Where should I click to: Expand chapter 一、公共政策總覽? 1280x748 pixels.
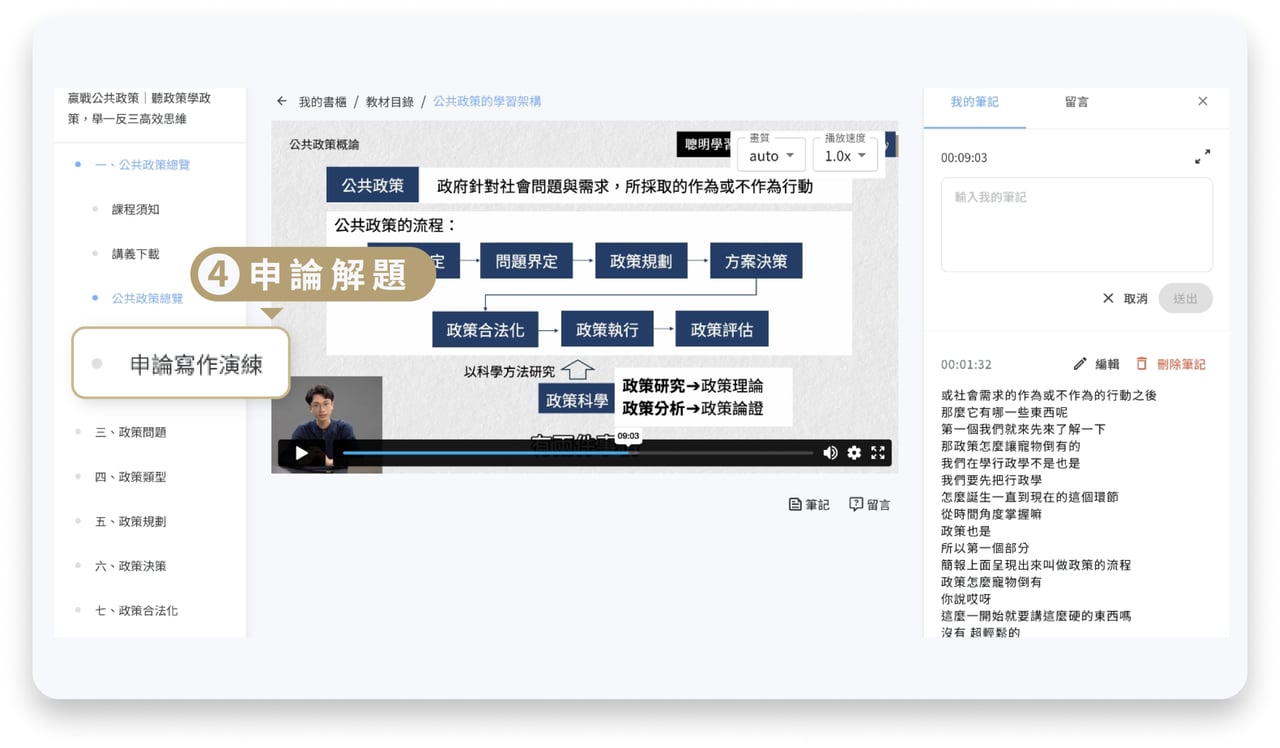(x=142, y=165)
